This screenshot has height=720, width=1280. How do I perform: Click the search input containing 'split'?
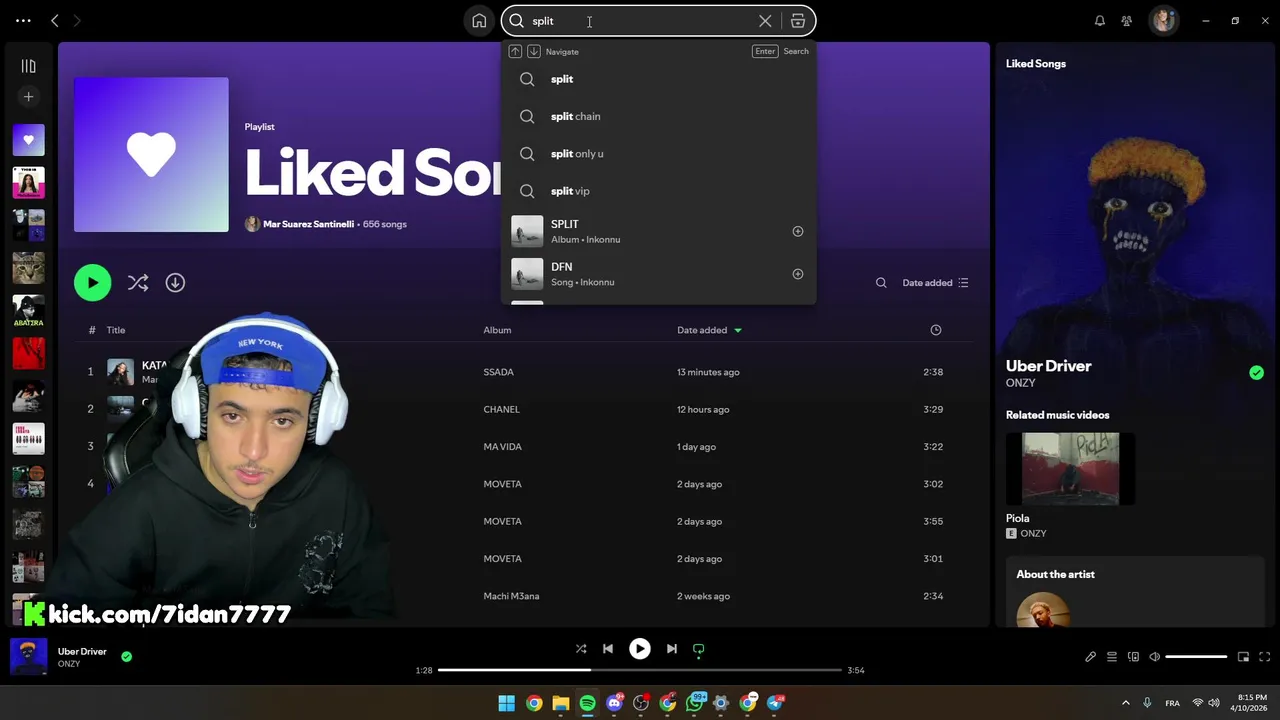[640, 21]
